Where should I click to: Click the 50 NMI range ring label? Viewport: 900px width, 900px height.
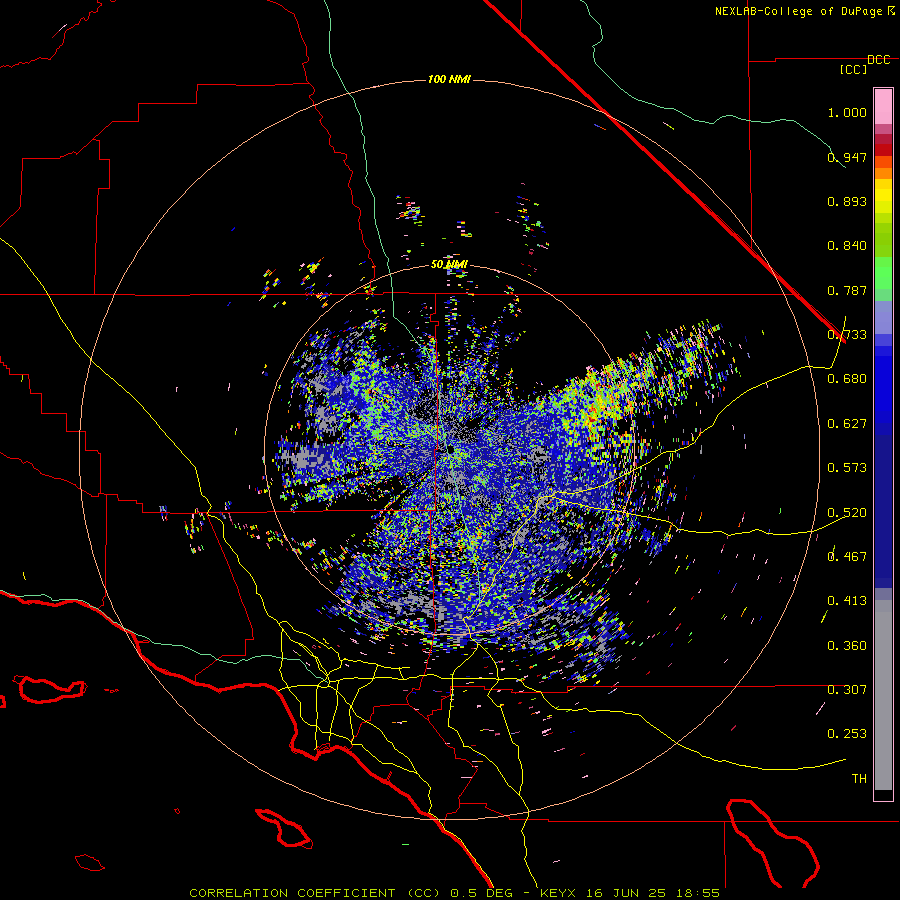[x=449, y=265]
